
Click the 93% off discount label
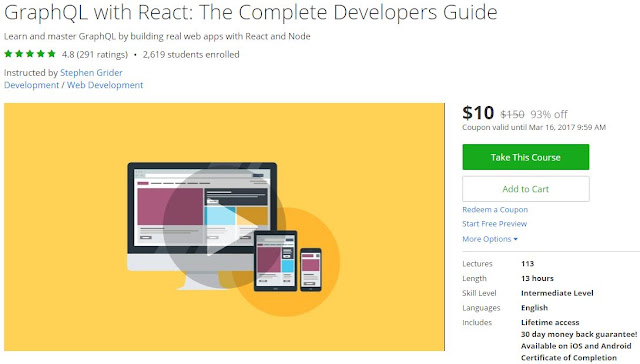click(x=549, y=114)
